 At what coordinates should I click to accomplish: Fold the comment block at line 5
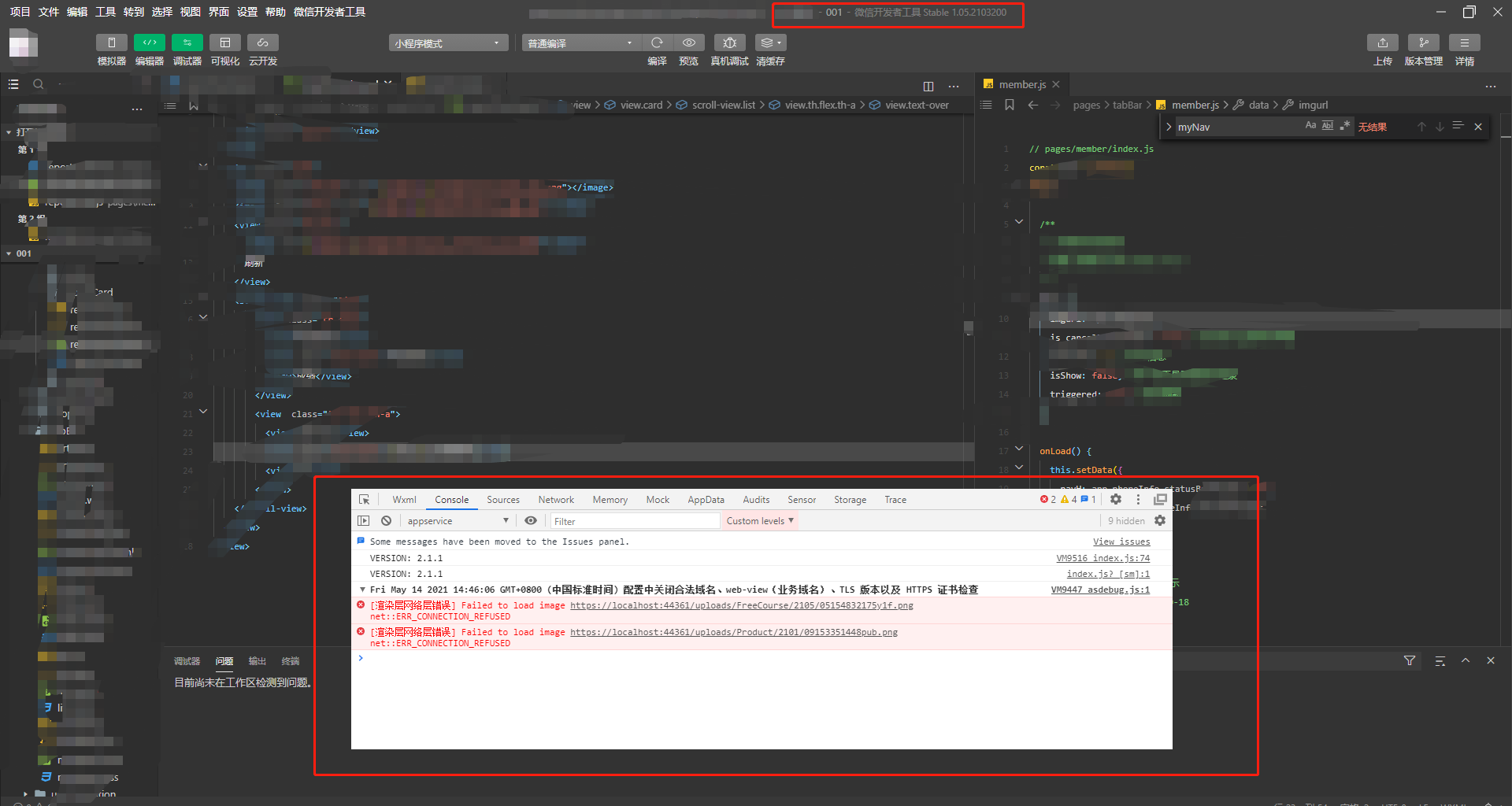pos(1019,222)
